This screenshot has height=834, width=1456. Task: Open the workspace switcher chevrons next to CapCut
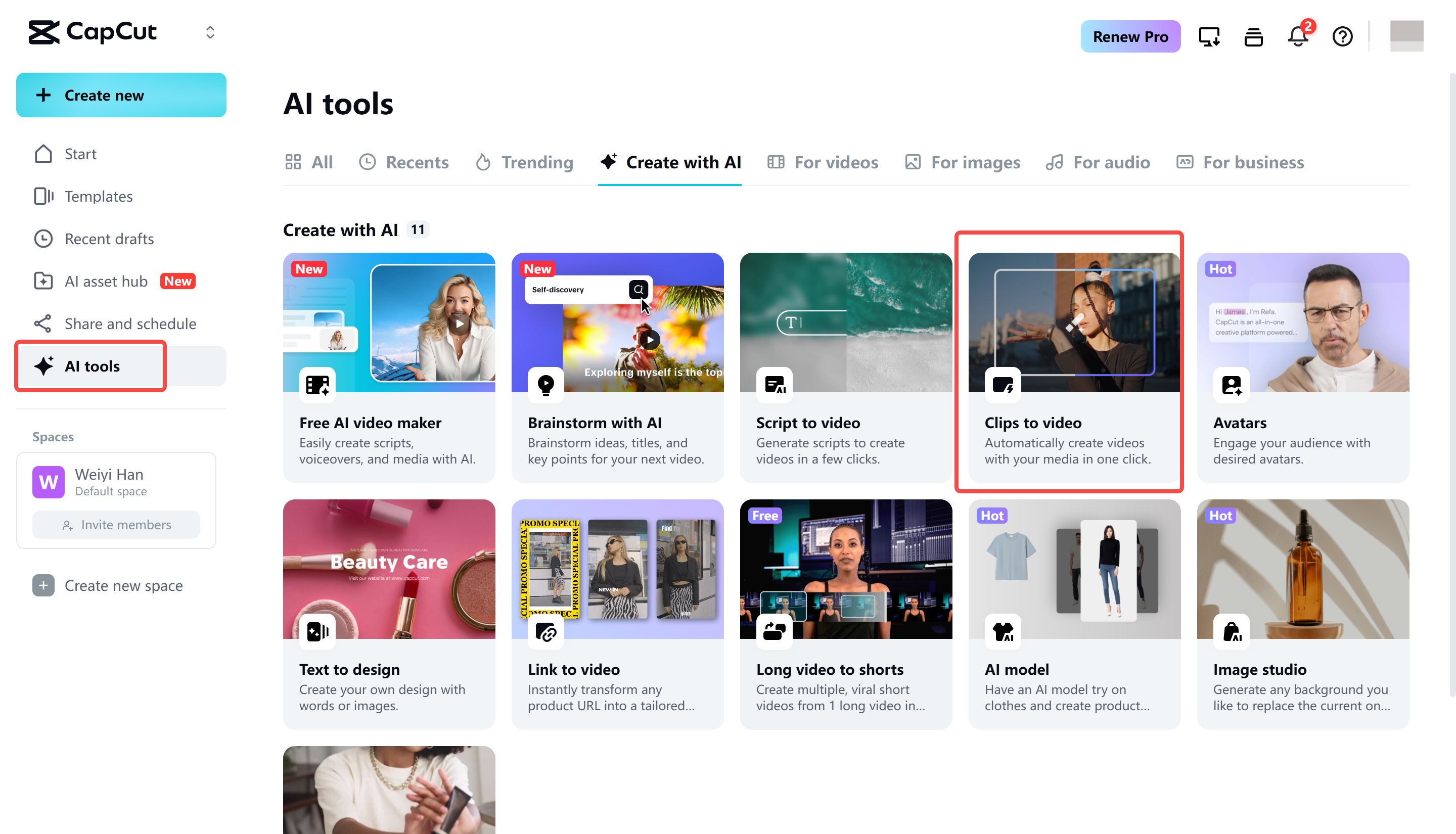pyautogui.click(x=210, y=32)
